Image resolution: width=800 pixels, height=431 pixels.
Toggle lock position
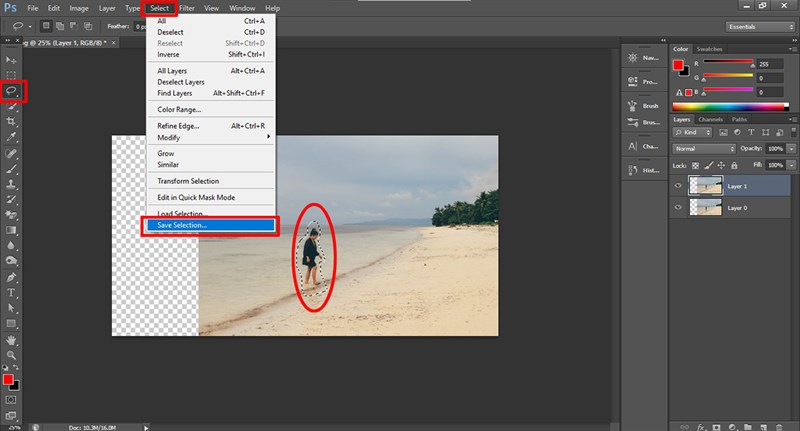721,165
